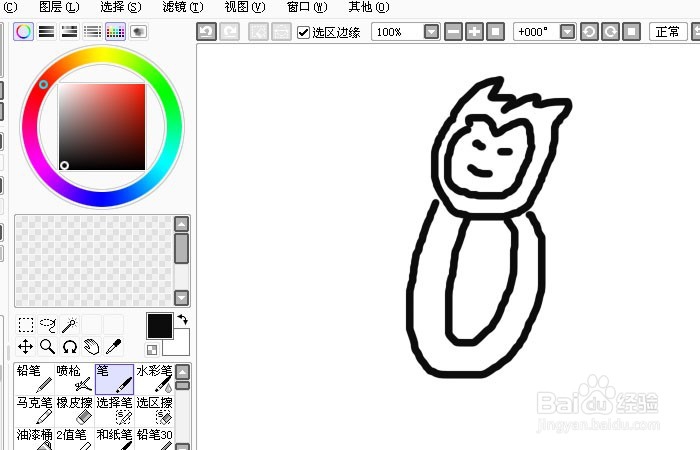Select the 笔 pen brush
The width and height of the screenshot is (700, 450).
coord(114,379)
